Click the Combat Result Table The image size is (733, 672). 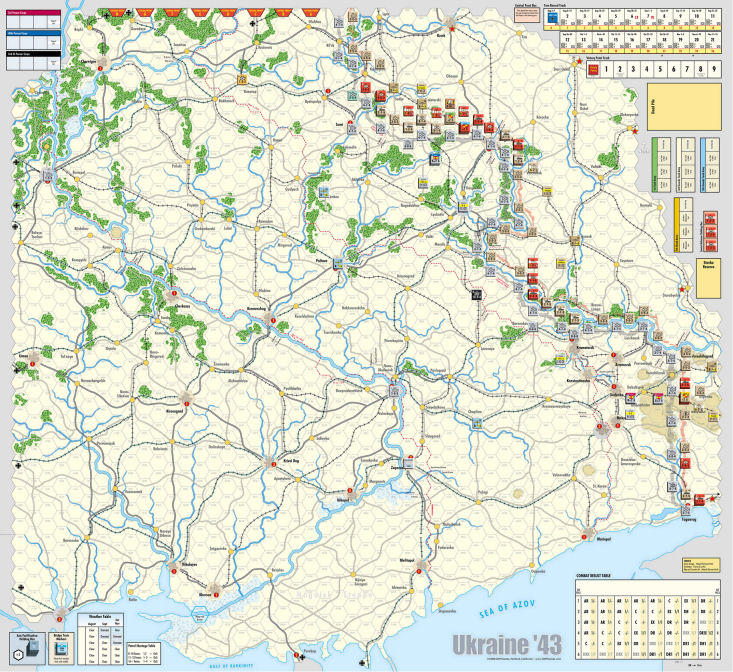tap(647, 619)
